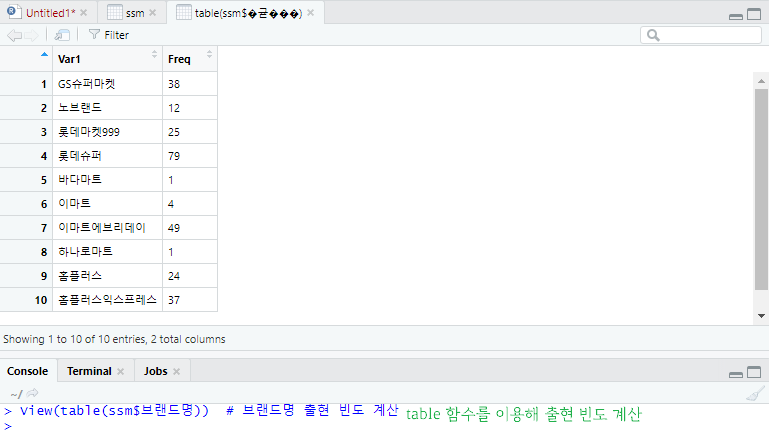Select the 홈플러스 cell in row 9
The image size is (769, 438).
(x=107, y=276)
